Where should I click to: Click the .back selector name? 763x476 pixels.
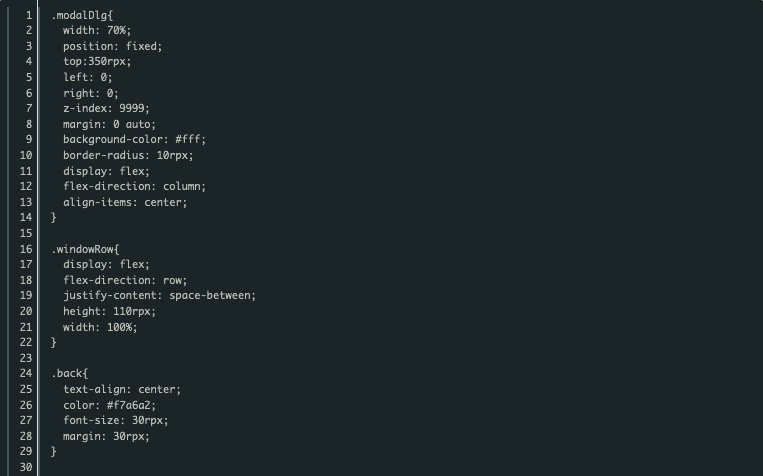(x=69, y=373)
